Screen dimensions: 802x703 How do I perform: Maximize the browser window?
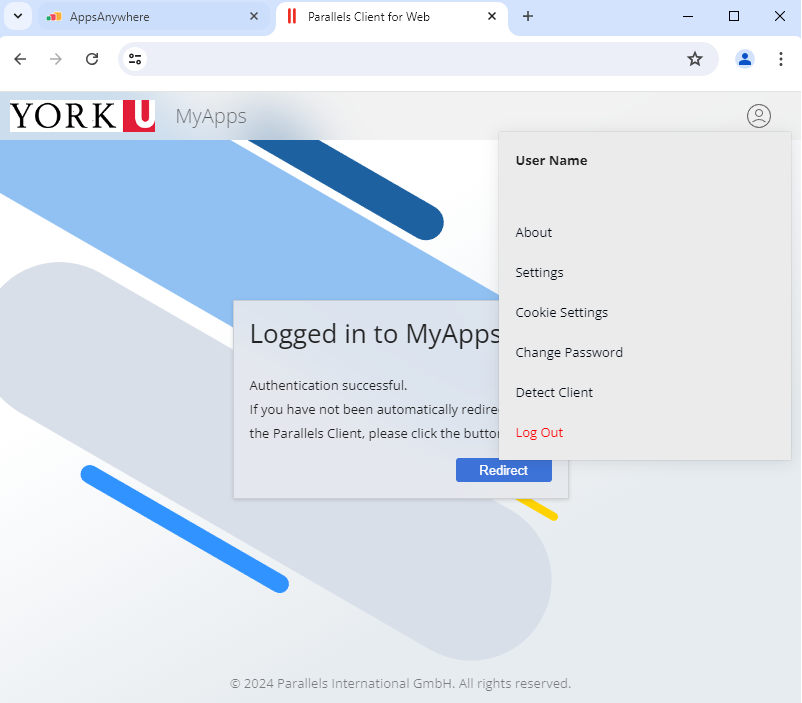click(x=733, y=16)
